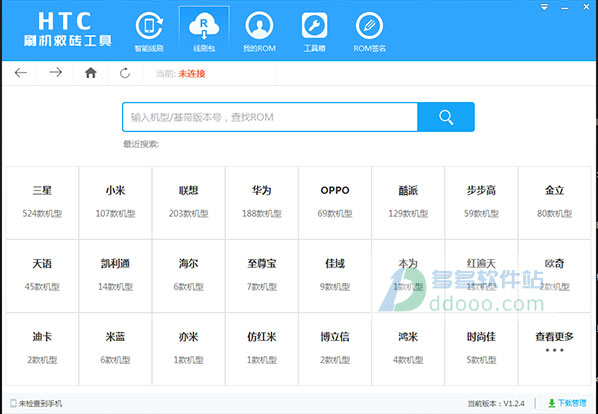Minimize the window
This screenshot has height=414, width=598.
point(565,8)
